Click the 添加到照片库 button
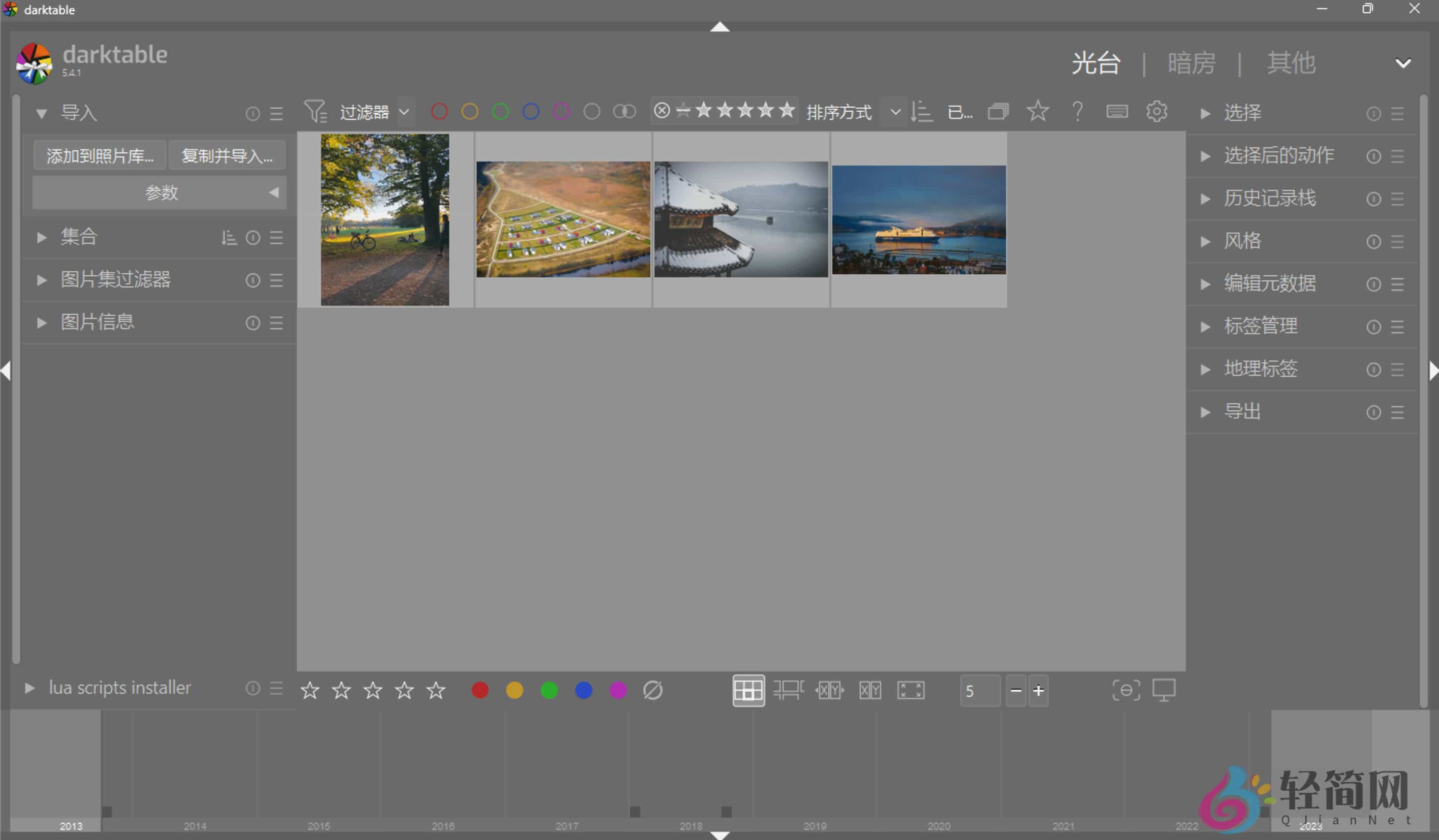 coord(100,155)
